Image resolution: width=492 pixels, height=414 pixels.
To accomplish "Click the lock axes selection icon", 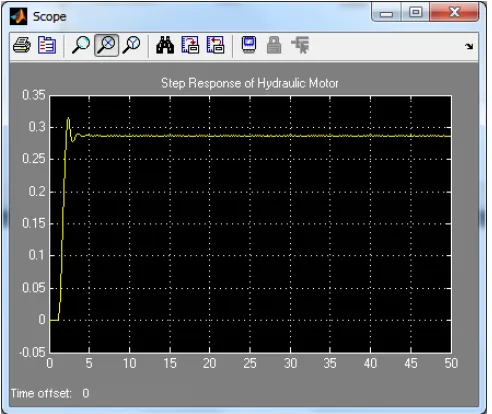I will coord(274,45).
